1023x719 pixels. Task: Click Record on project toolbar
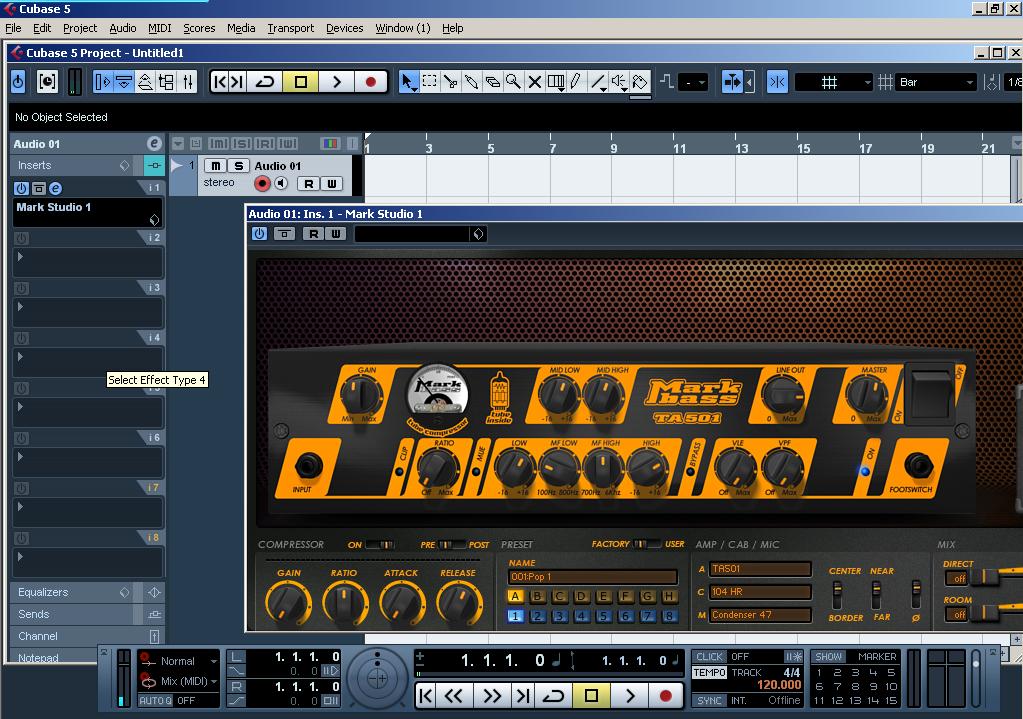[x=371, y=82]
